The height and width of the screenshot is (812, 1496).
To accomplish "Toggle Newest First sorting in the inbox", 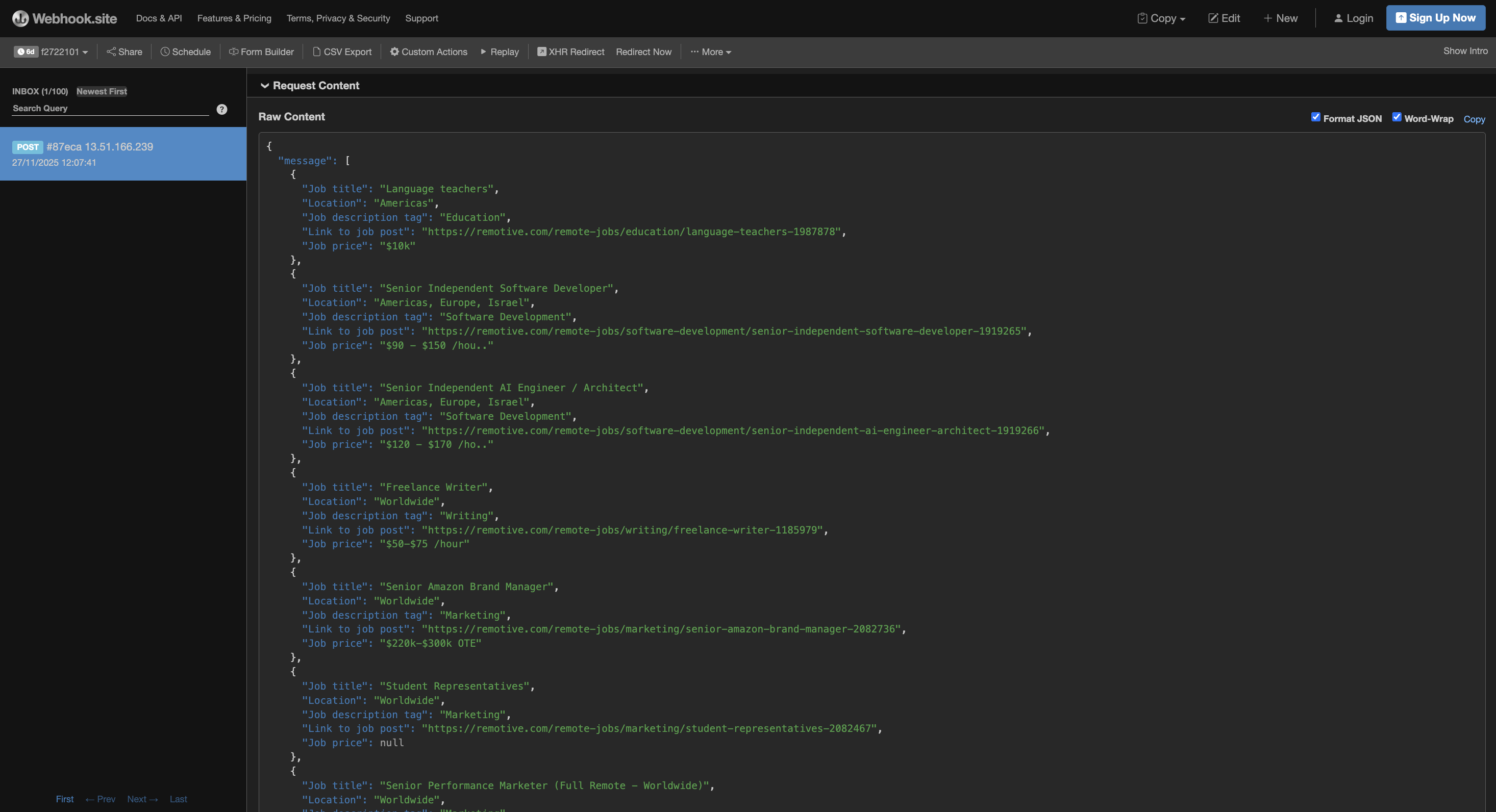I will point(101,91).
